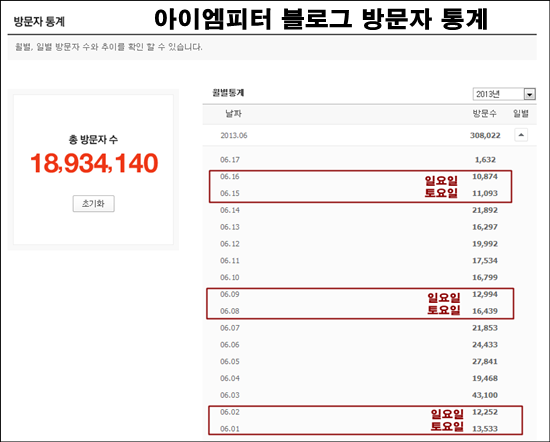The width and height of the screenshot is (550, 442).
Task: Click the 06.11 date entry
Action: 230,261
